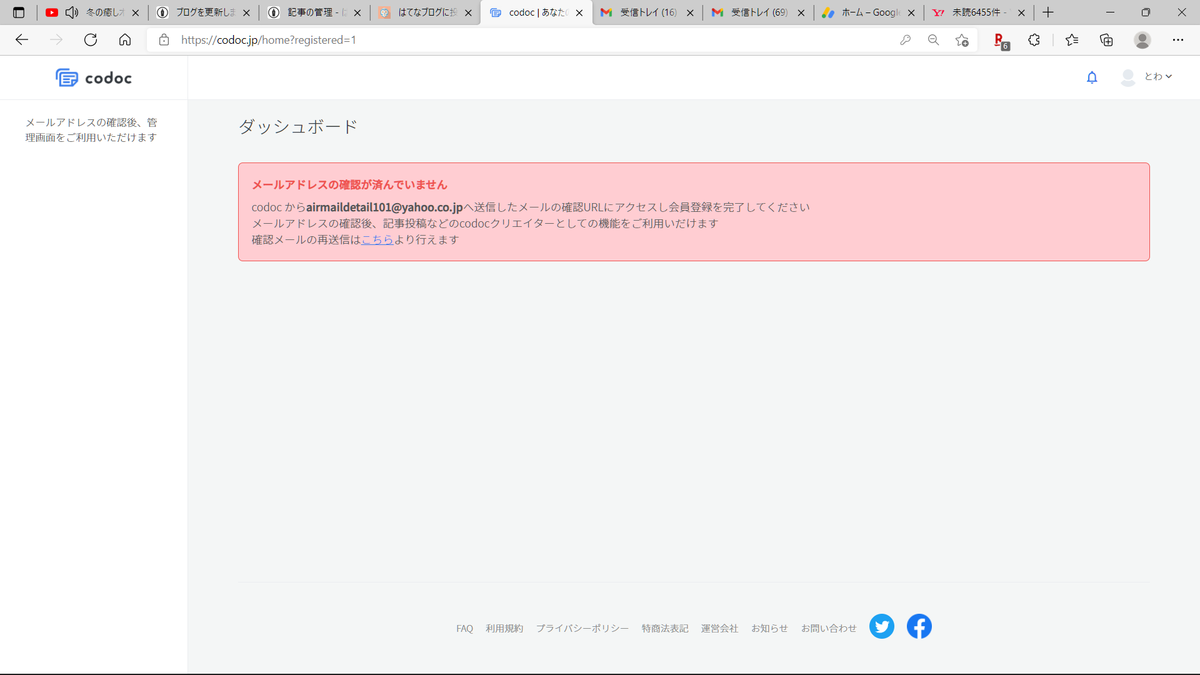The width and height of the screenshot is (1200, 675).
Task: Toggle add-to-favorites star in address bar
Action: click(962, 40)
